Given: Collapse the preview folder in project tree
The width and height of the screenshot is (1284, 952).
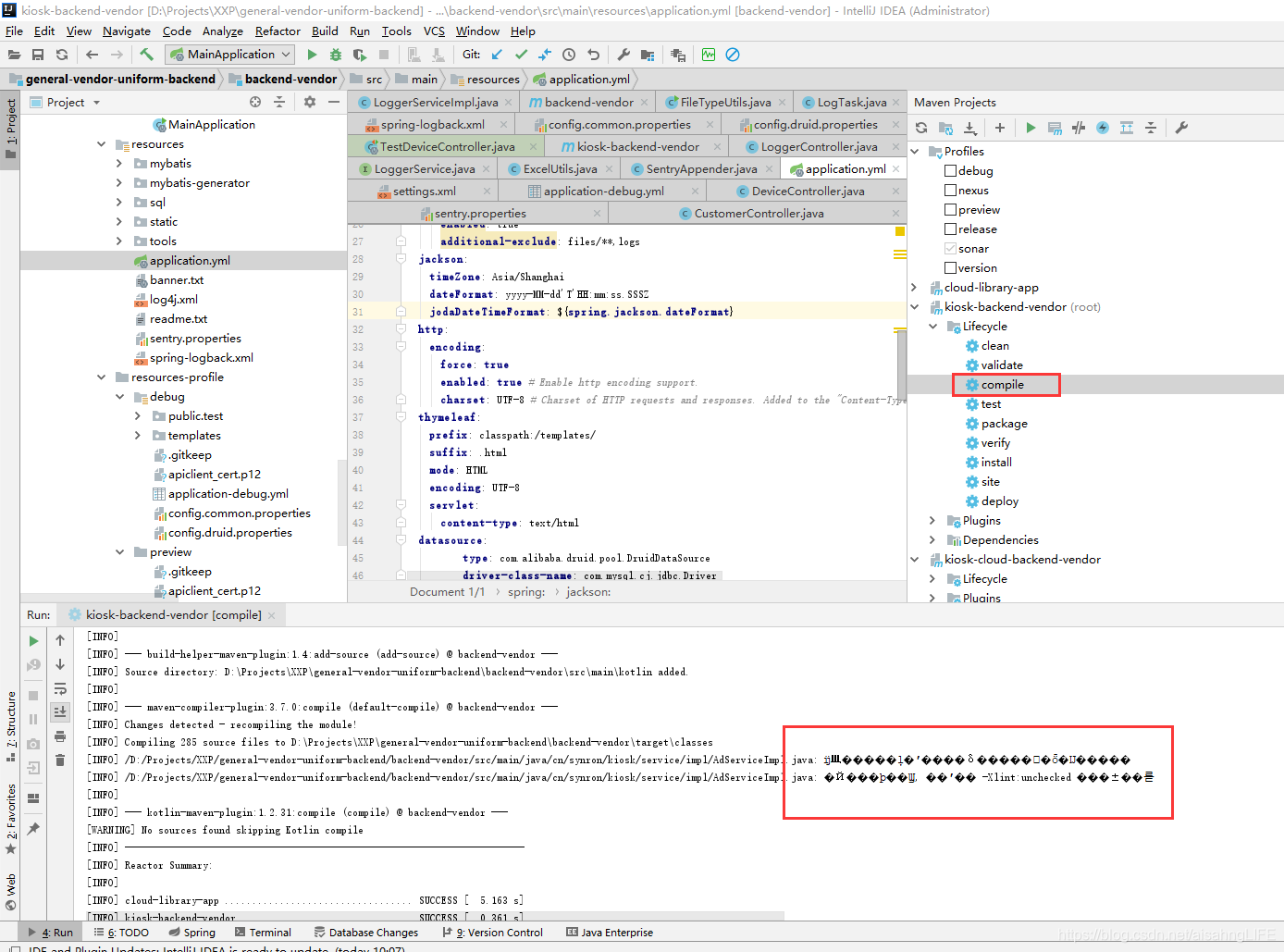Looking at the screenshot, I should pos(119,551).
